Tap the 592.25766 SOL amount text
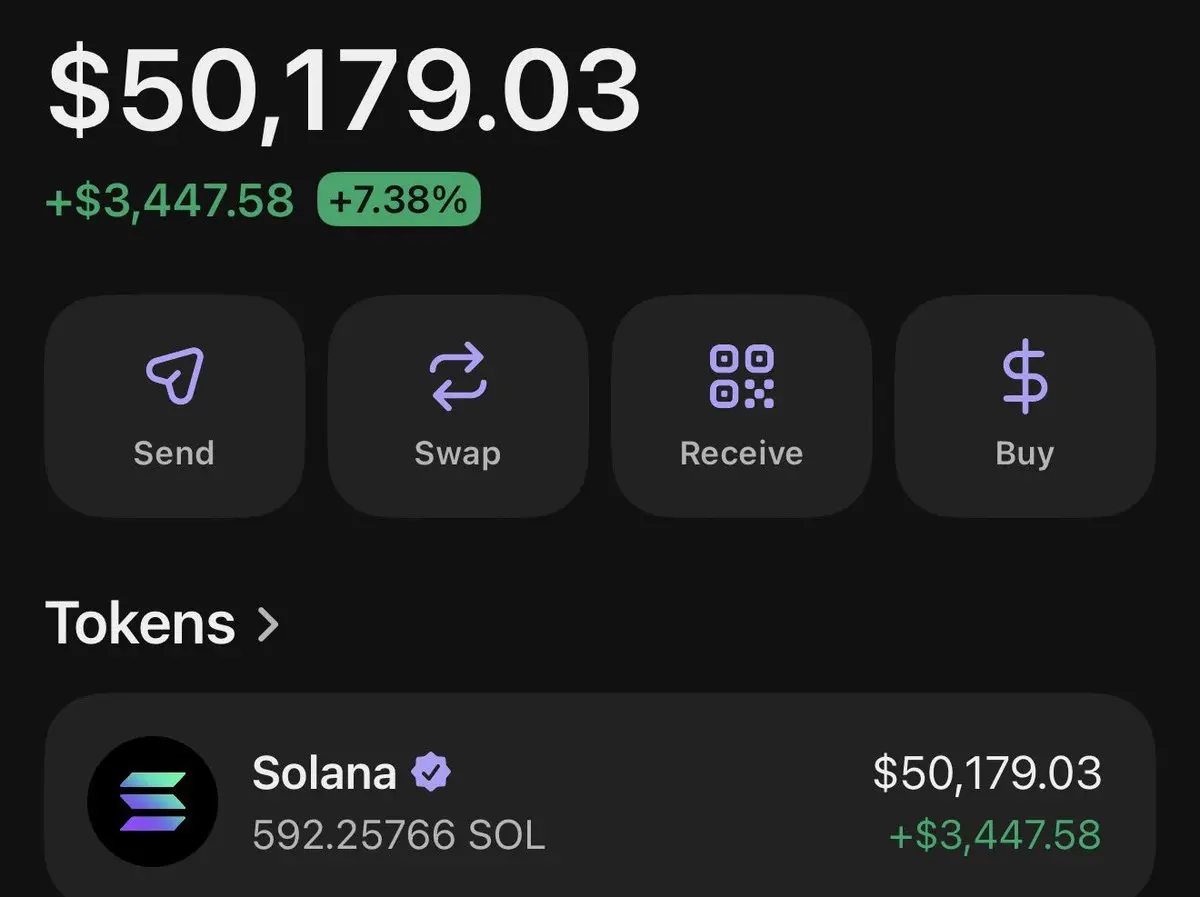The image size is (1200, 897). coord(399,834)
